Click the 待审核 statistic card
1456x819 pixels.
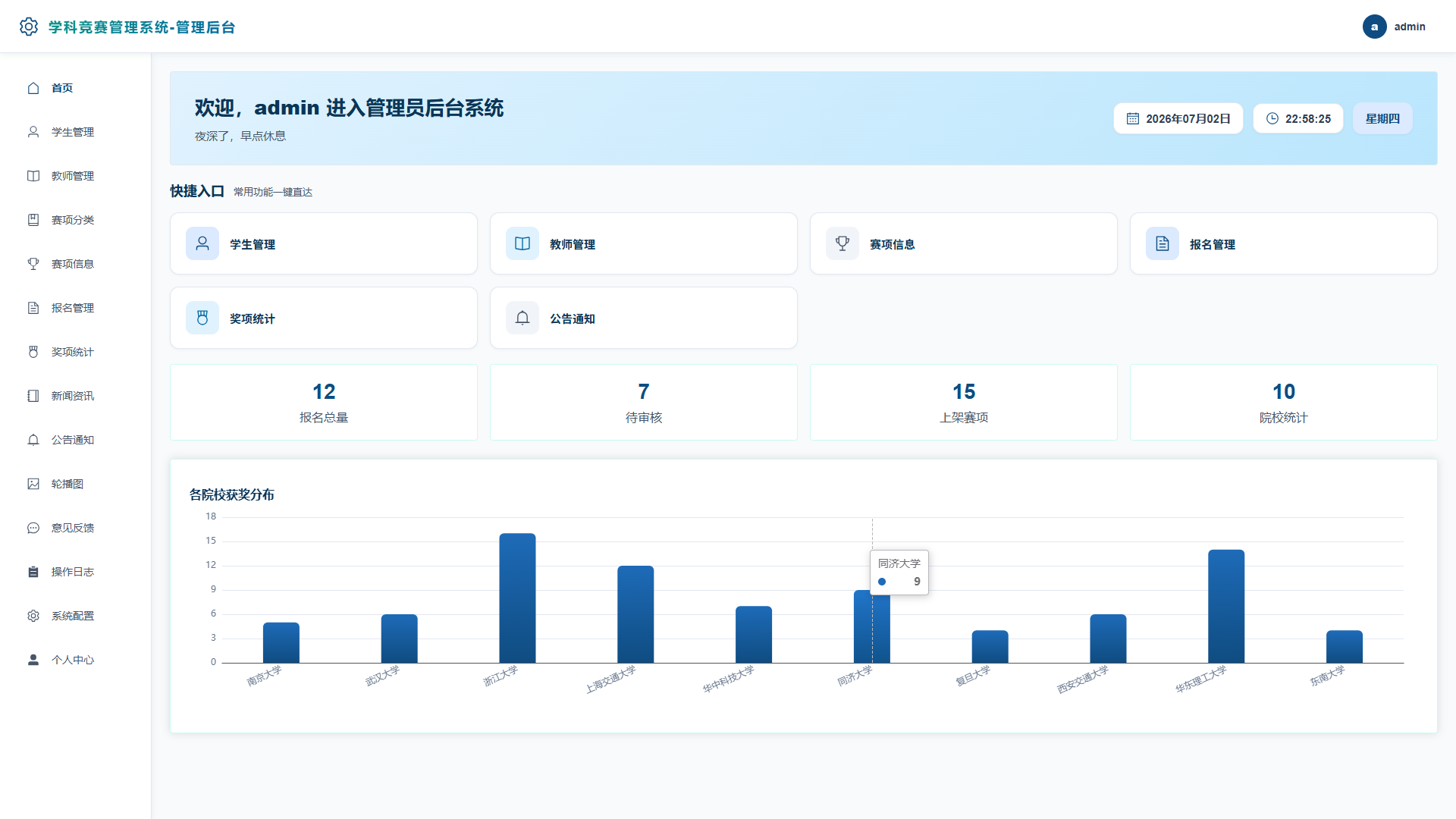pos(644,402)
